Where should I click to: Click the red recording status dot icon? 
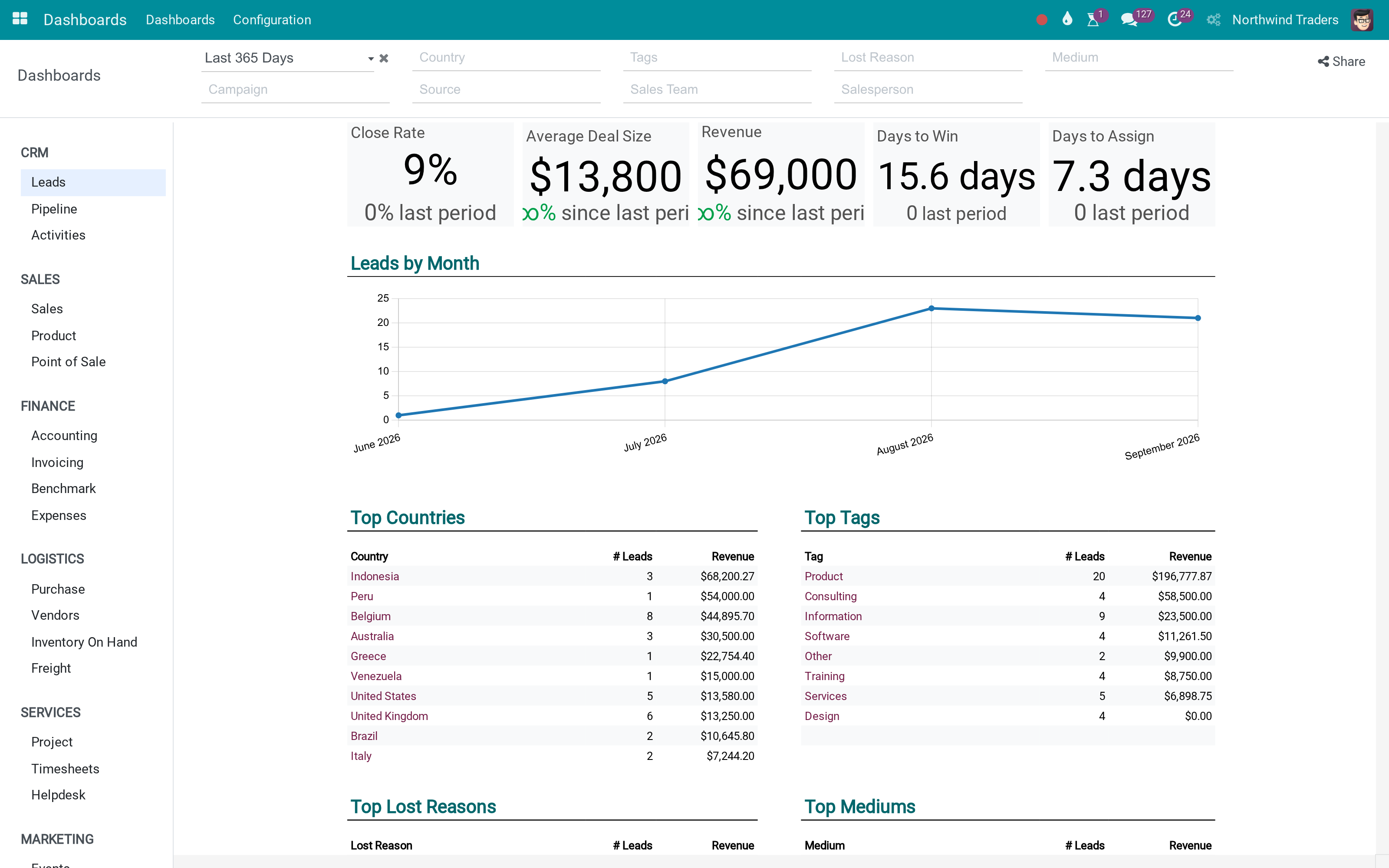tap(1042, 20)
